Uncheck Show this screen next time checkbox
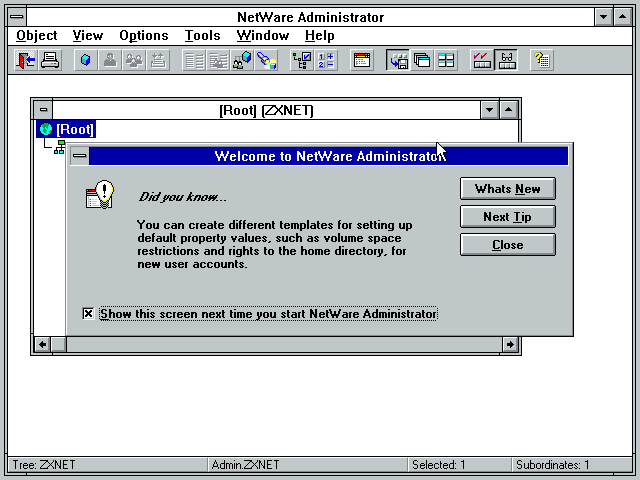 pos(88,313)
